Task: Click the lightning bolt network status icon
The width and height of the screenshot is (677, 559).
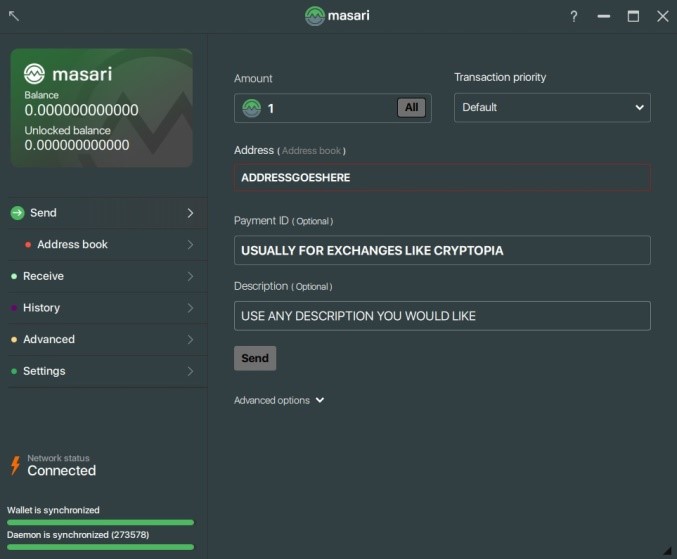Action: [x=16, y=465]
